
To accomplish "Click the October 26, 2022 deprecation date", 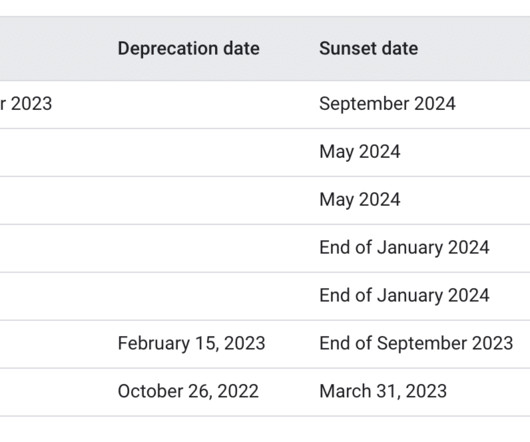I will (188, 392).
